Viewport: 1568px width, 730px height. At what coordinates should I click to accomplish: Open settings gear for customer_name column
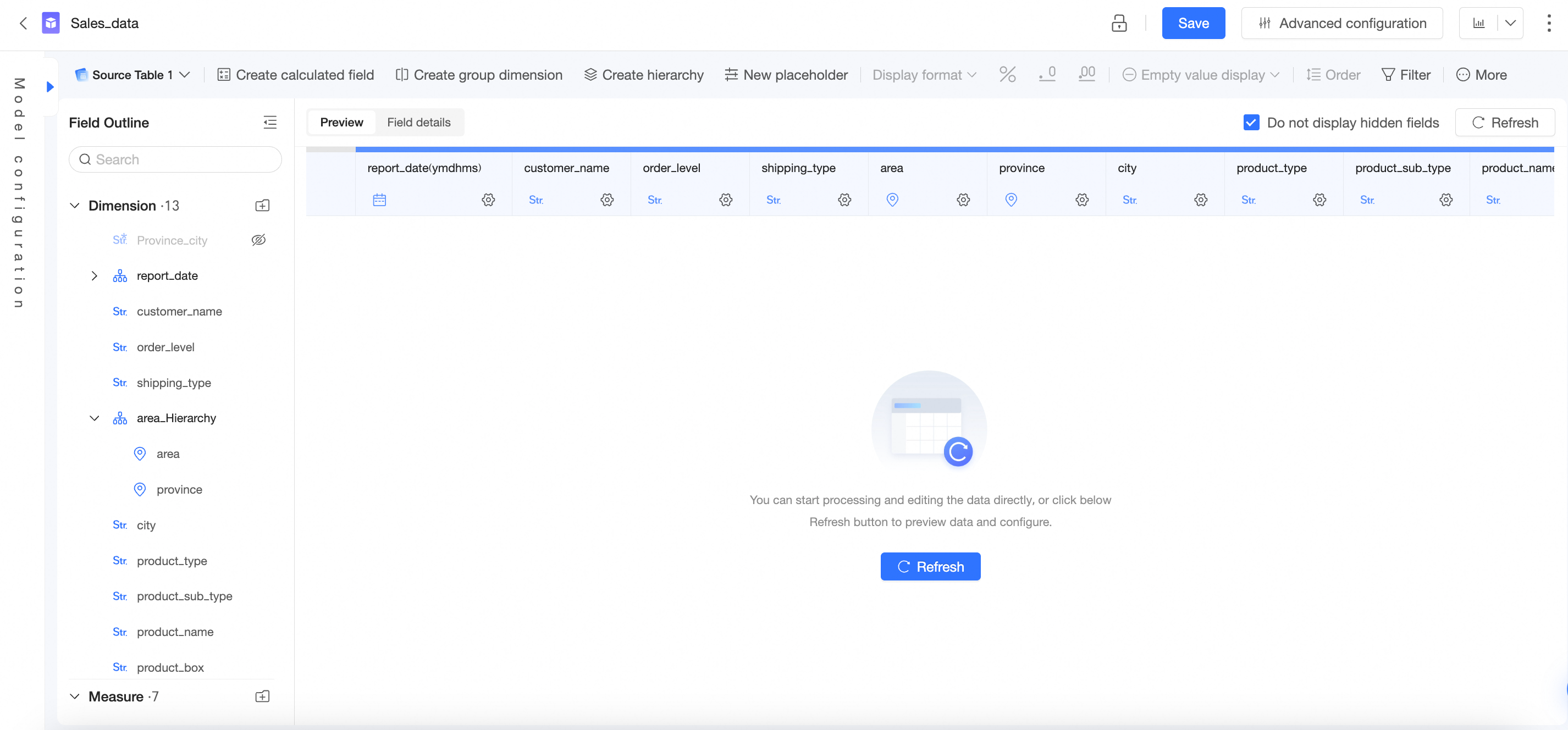[607, 200]
